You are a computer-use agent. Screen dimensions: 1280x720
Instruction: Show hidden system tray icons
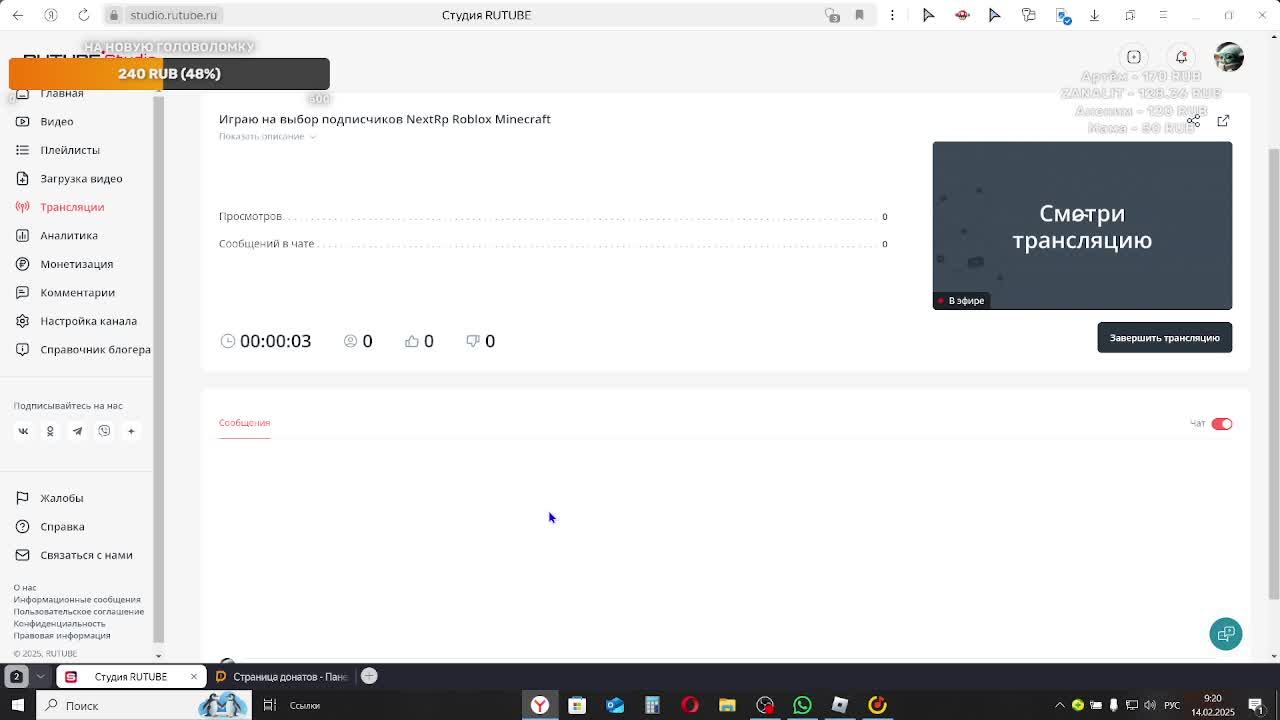click(1061, 705)
